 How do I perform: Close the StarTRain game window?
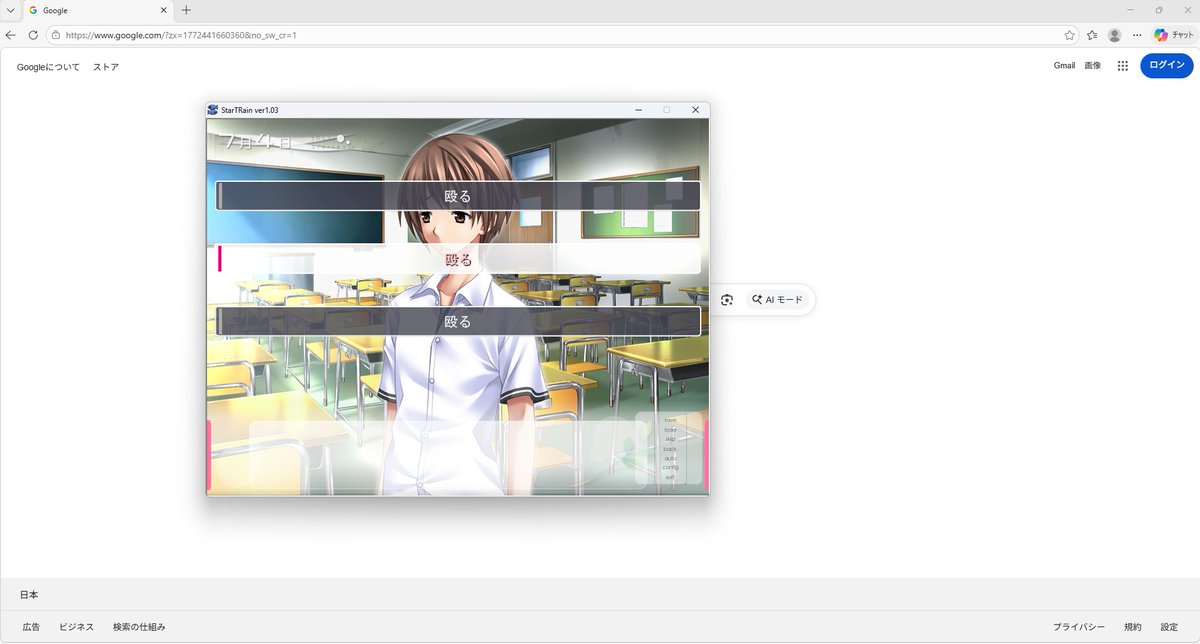695,110
